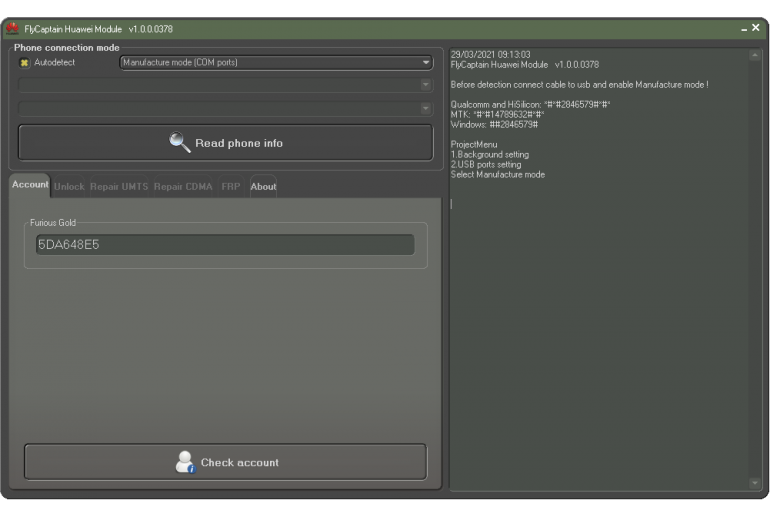Screen dimensions: 770x518
Task: Click the user icon on Check account
Action: (x=185, y=462)
